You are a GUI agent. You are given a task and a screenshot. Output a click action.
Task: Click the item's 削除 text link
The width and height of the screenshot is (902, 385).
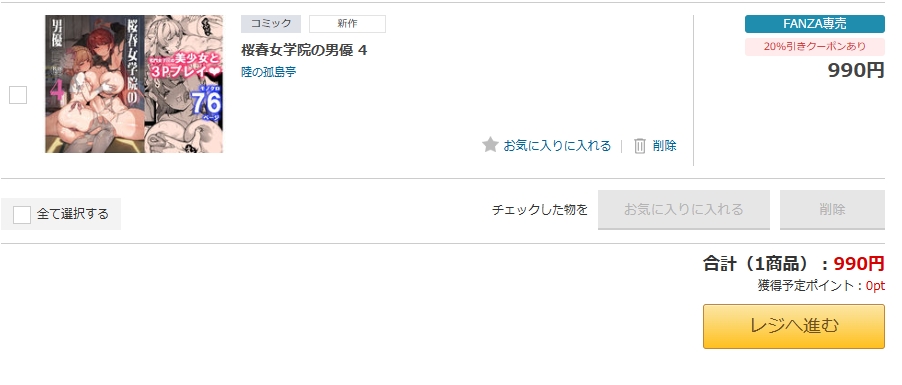pos(664,146)
